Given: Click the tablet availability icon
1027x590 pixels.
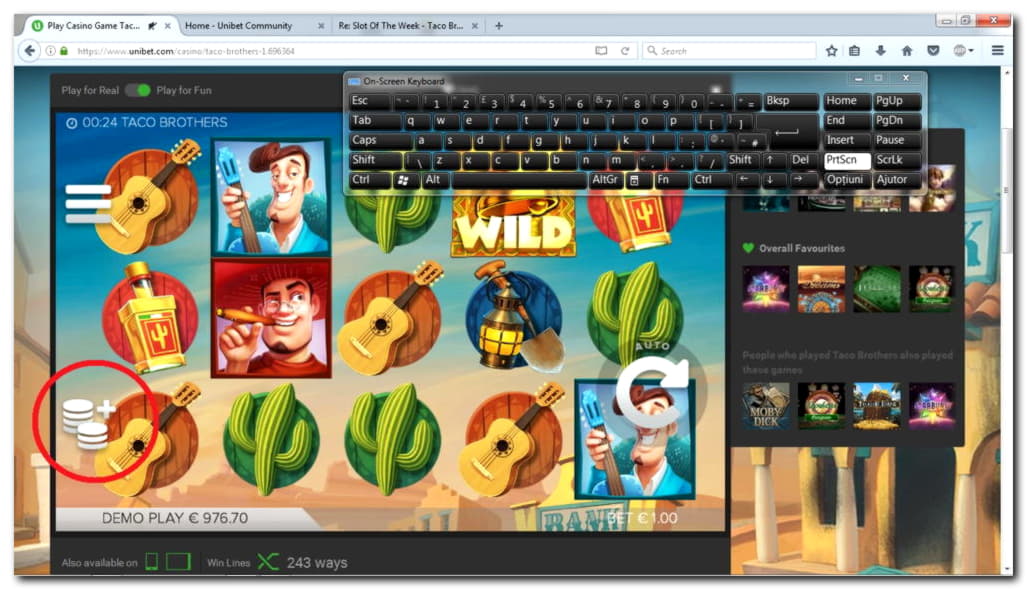Looking at the screenshot, I should pyautogui.click(x=178, y=562).
